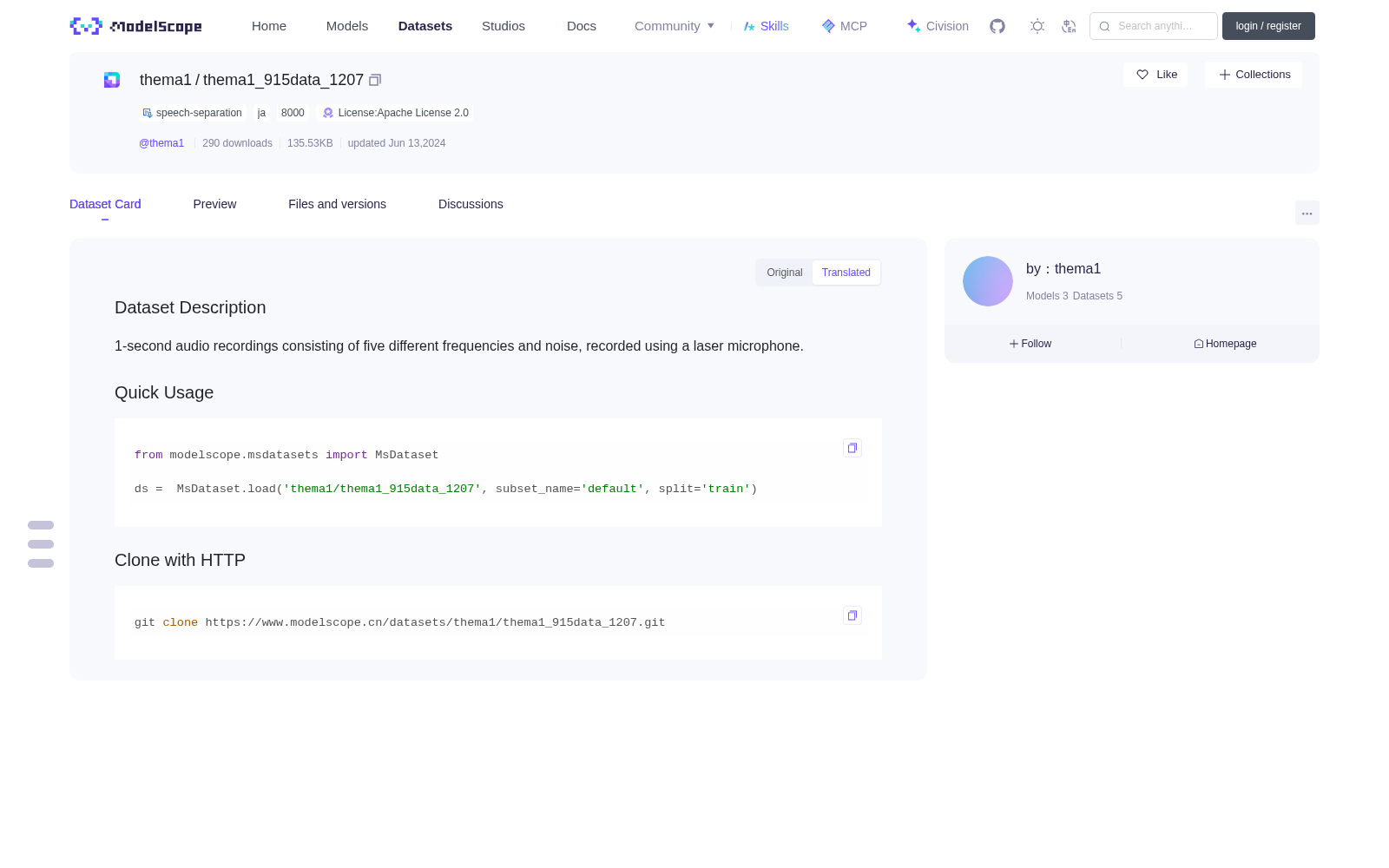The height and width of the screenshot is (868, 1389).
Task: Open the Datasets menu item
Action: pos(425,26)
